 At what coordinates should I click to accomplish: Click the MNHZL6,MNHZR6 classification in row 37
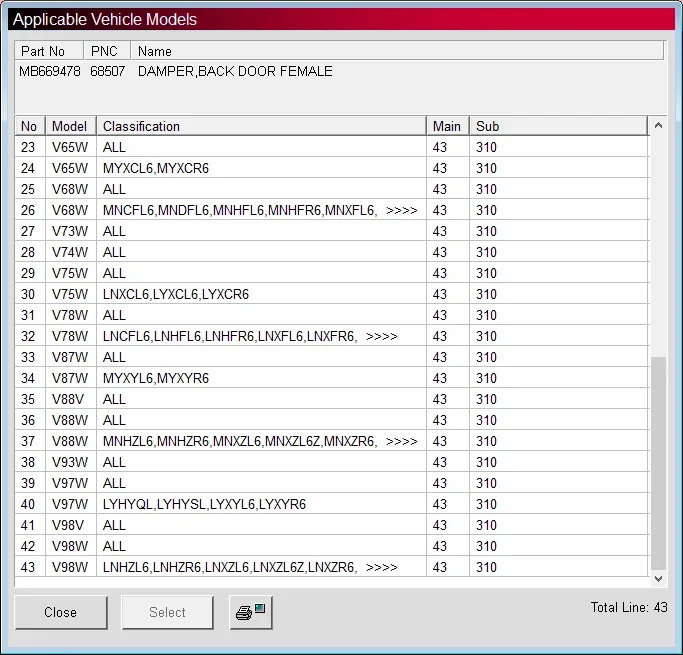coord(240,441)
